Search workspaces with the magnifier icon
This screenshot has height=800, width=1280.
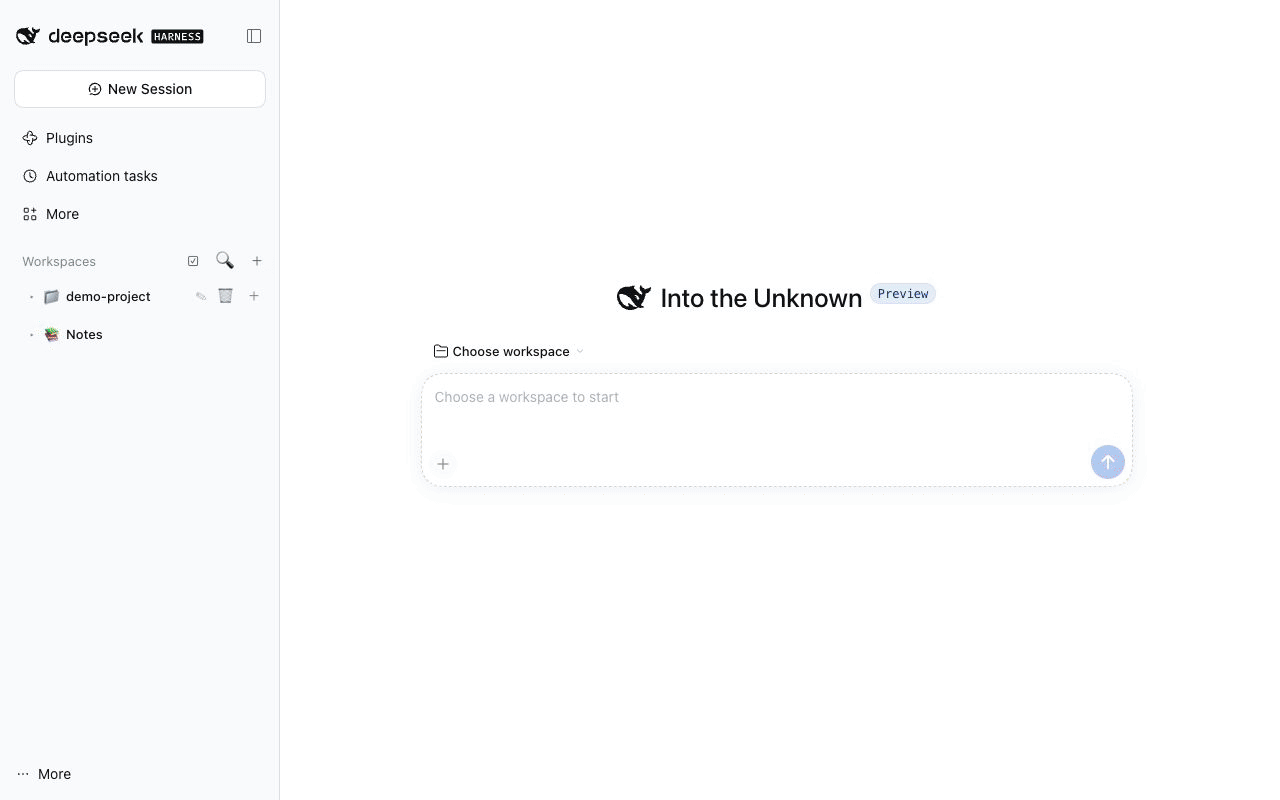[x=225, y=261]
